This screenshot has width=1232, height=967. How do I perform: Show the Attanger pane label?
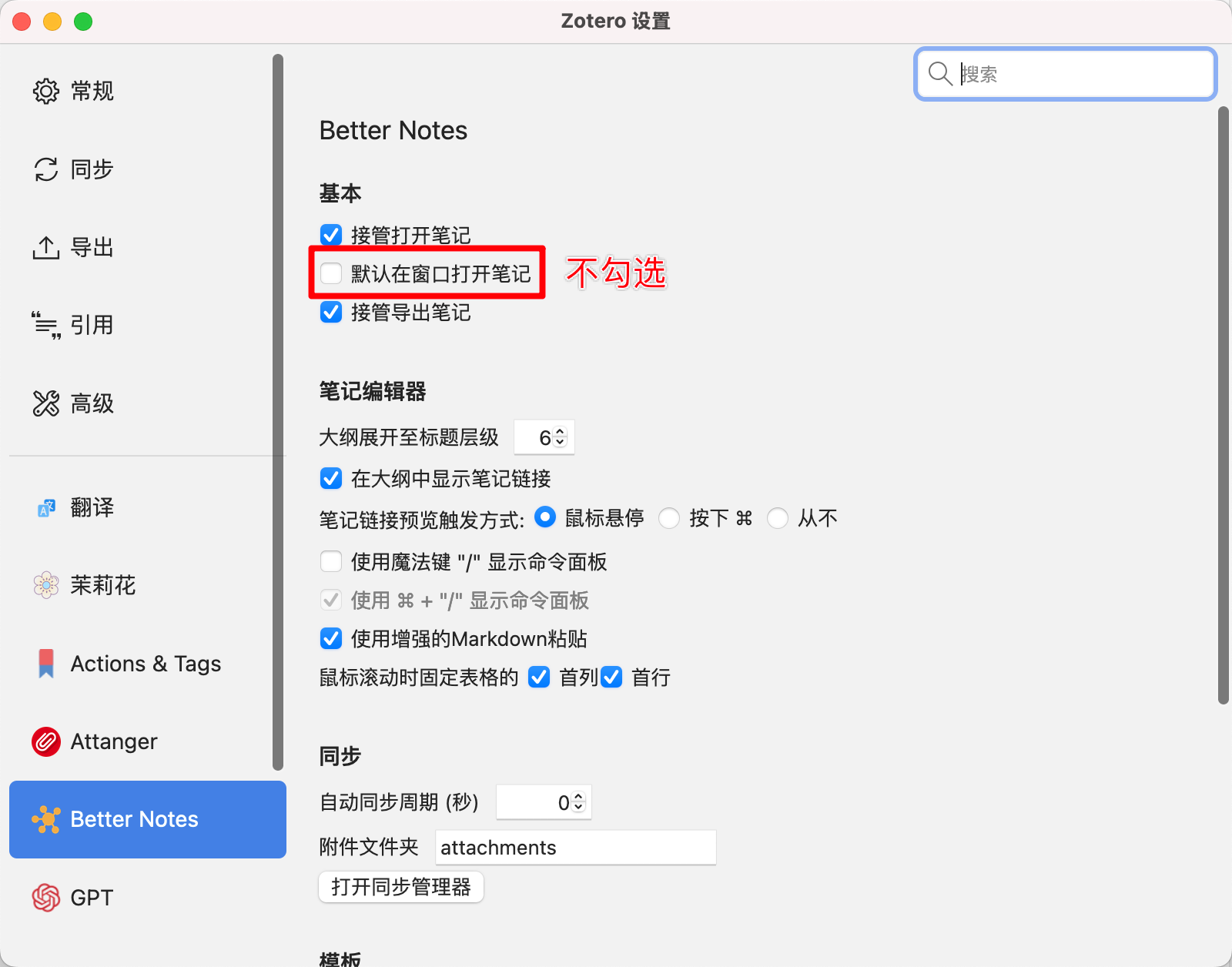[114, 741]
